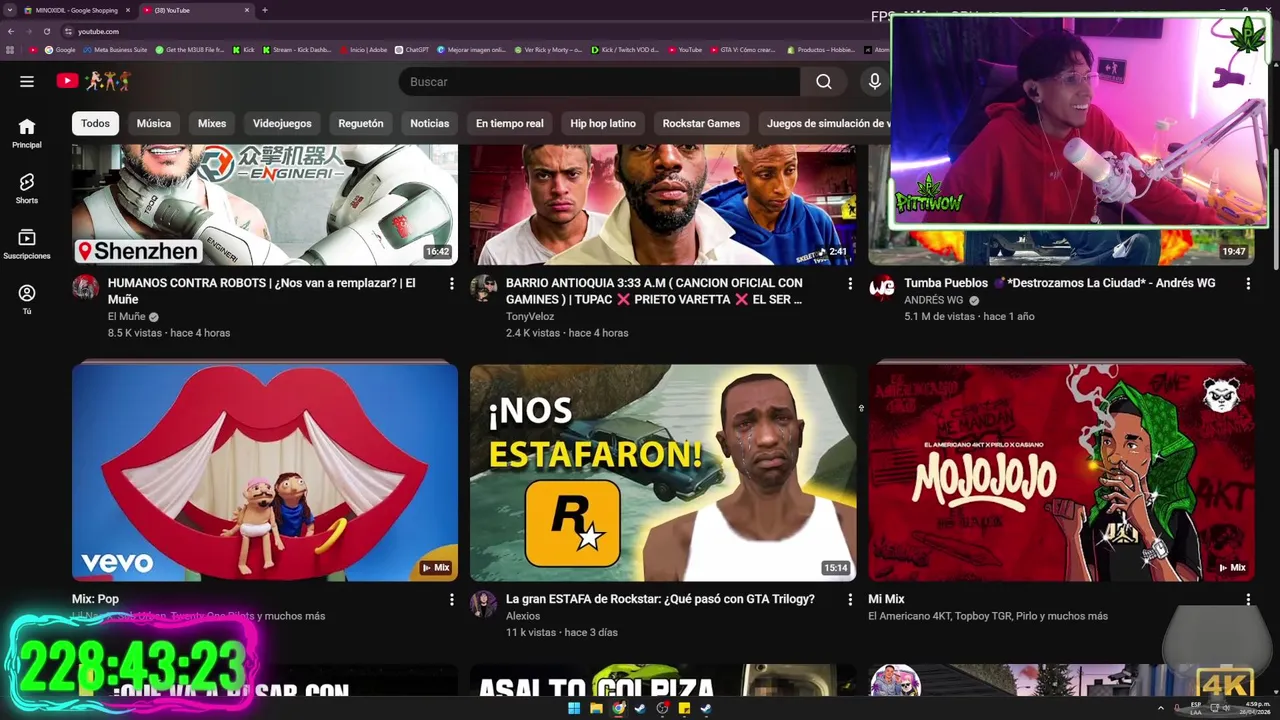Screen dimensions: 1280x720
Task: Open options menu for Mix: Pop
Action: pos(452,600)
